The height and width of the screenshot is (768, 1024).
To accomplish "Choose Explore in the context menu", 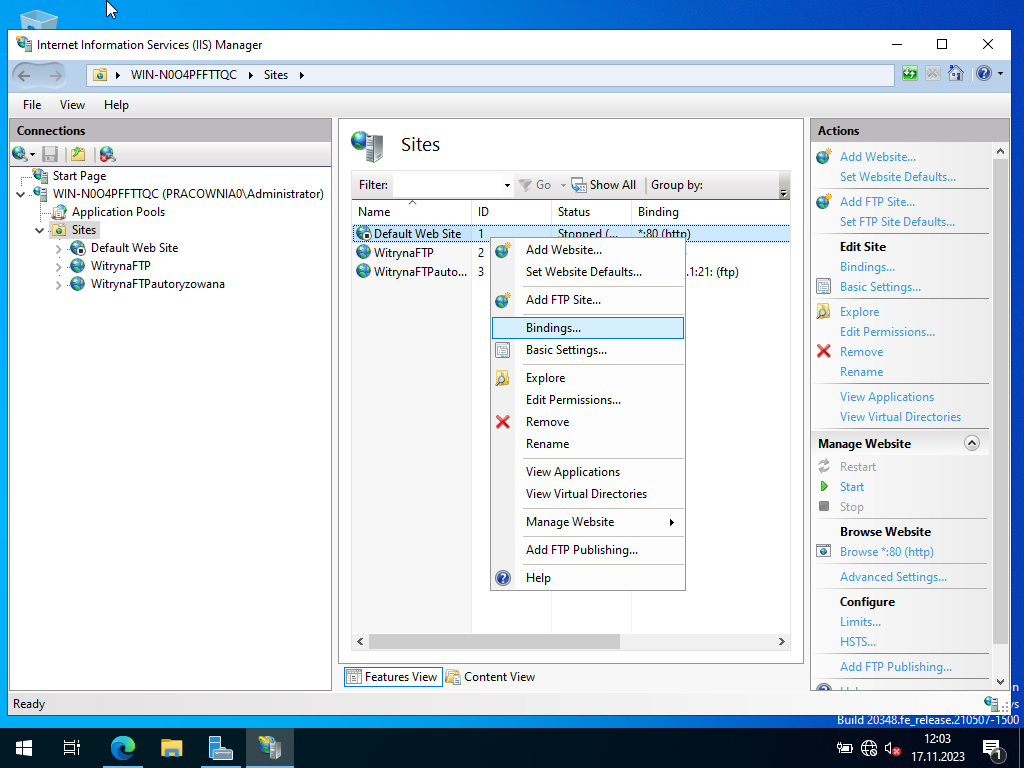I will coord(588,378).
